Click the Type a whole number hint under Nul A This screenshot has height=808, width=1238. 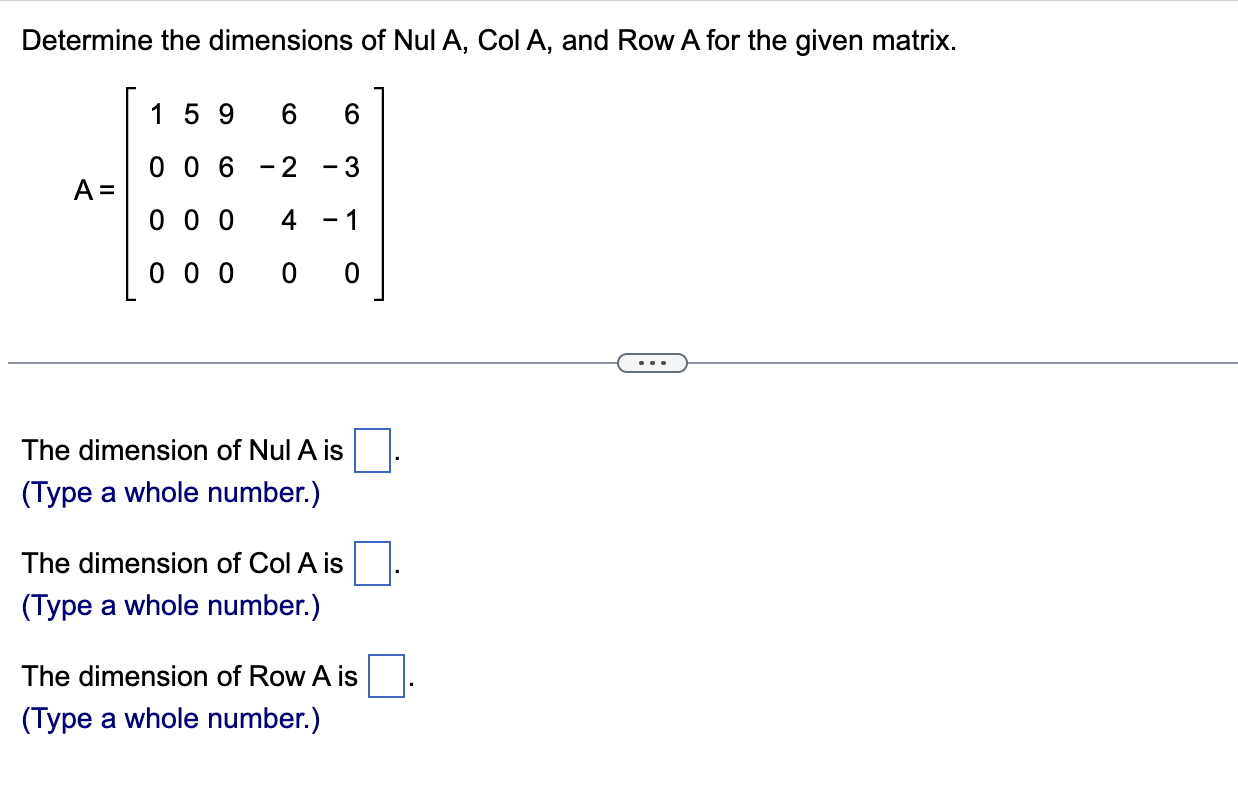click(x=168, y=492)
